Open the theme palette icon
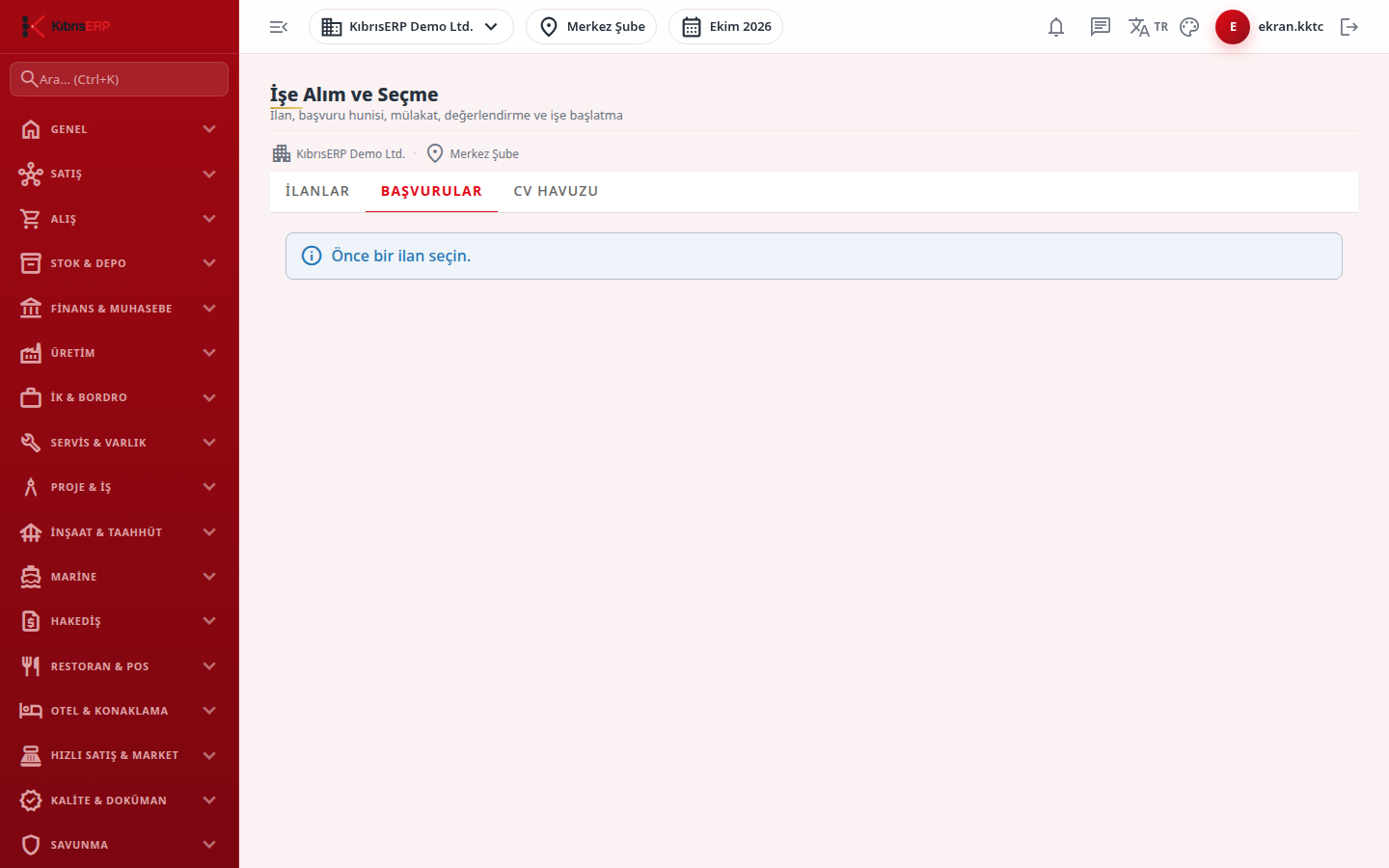This screenshot has height=868, width=1389. [1189, 27]
